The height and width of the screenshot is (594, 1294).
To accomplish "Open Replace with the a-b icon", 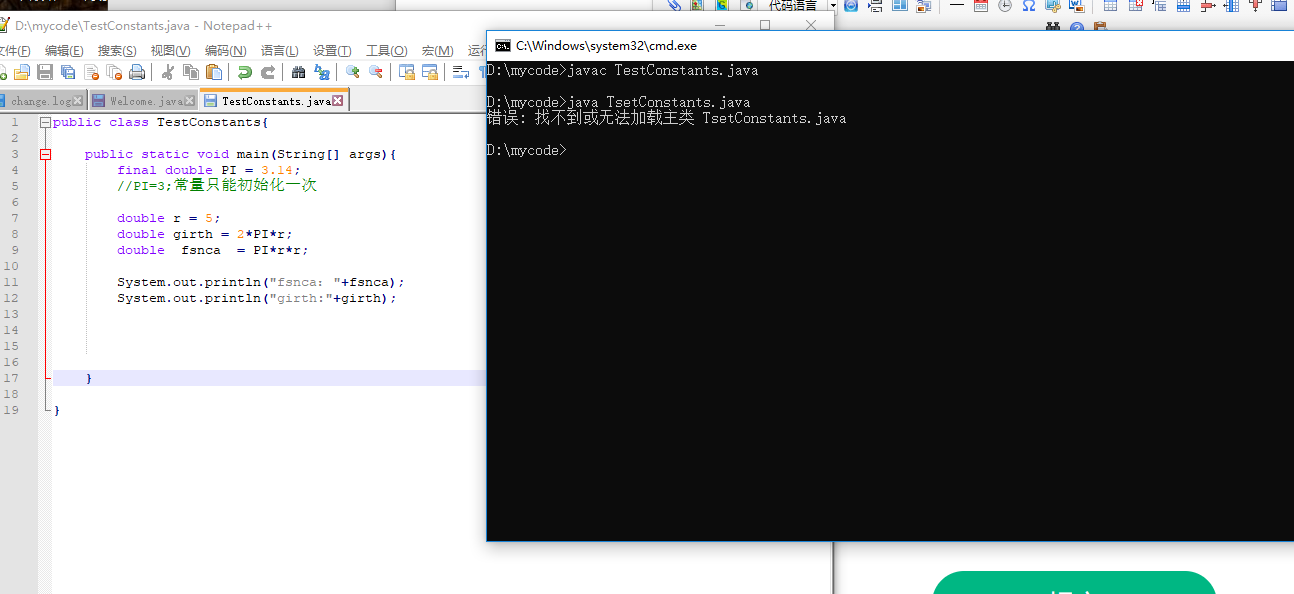I will (322, 72).
